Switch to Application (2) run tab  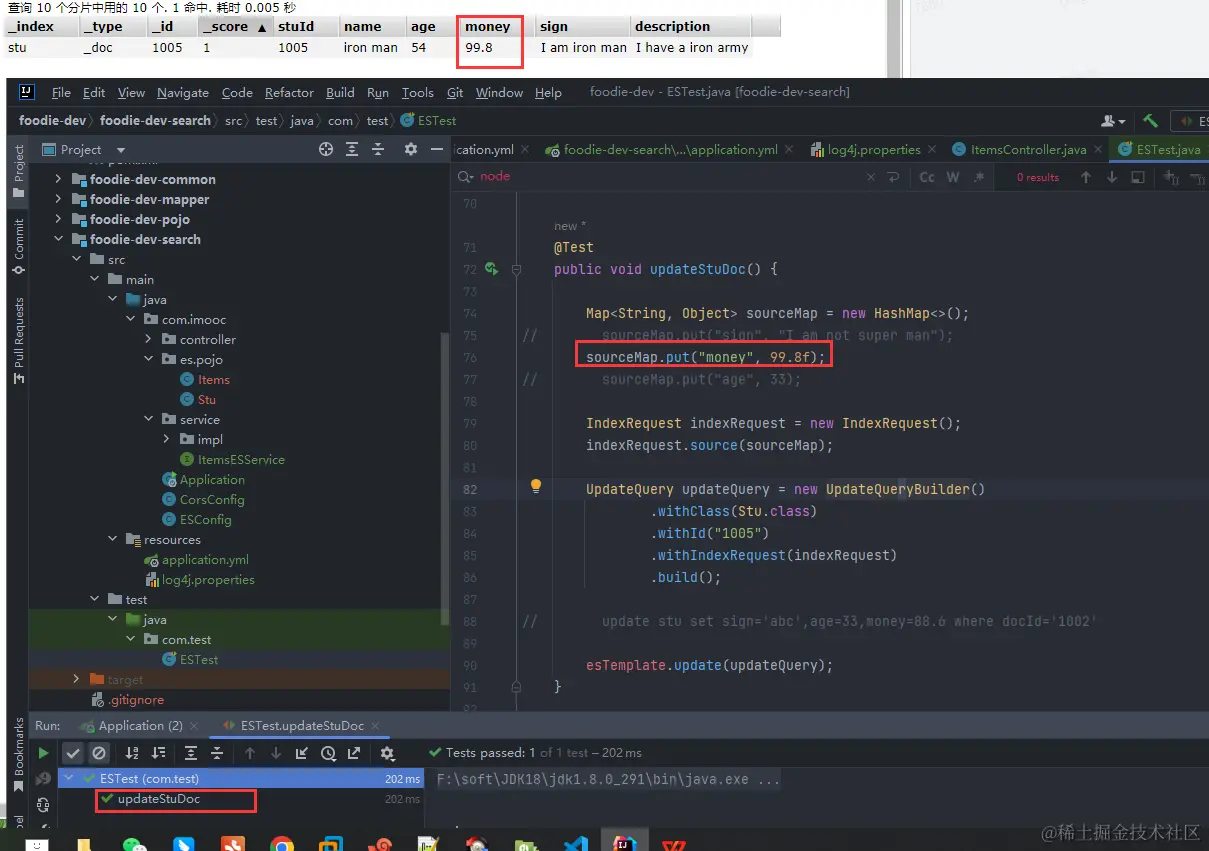pyautogui.click(x=140, y=725)
